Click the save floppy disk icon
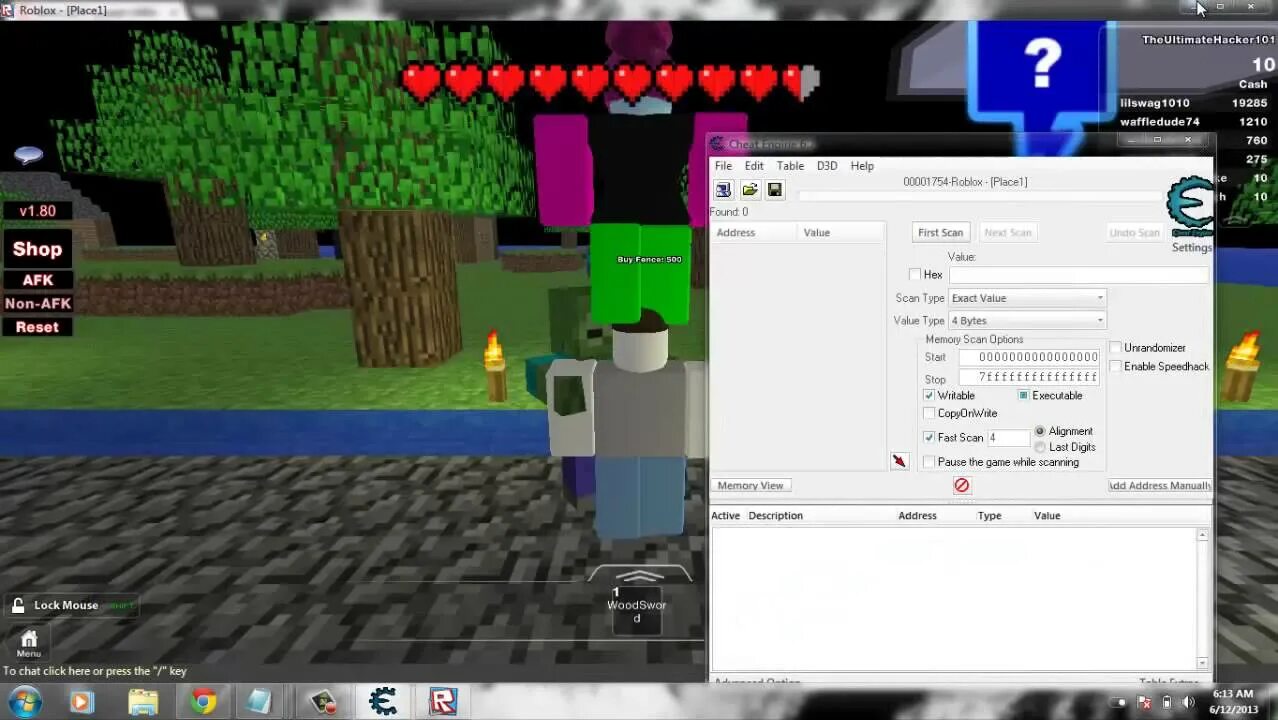Screen dimensions: 1278x720 [x=775, y=190]
